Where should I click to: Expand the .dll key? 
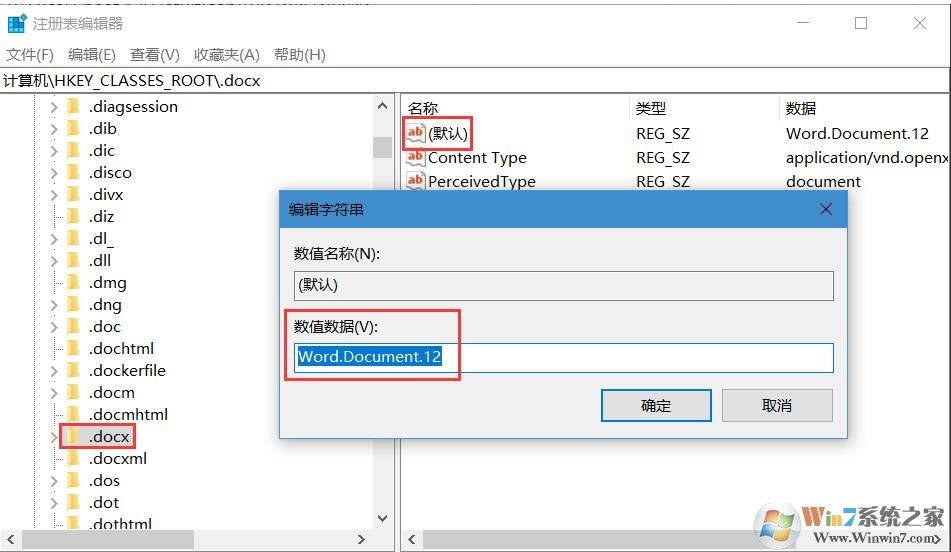click(54, 261)
